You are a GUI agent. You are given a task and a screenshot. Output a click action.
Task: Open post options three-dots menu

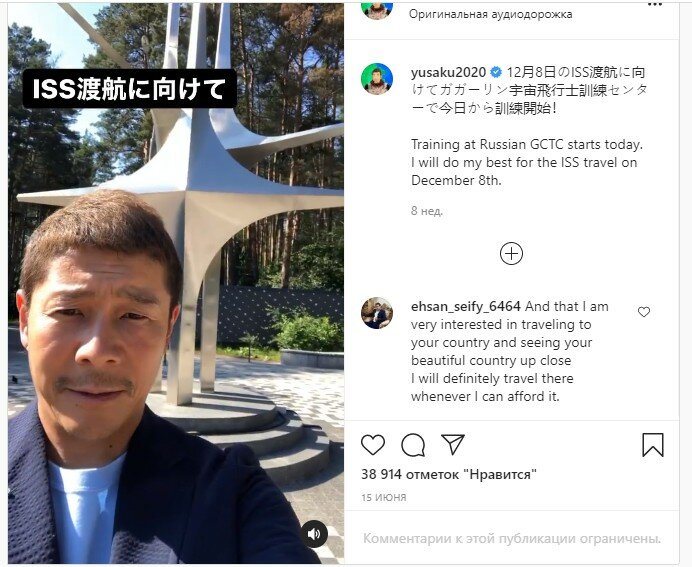[x=655, y=4]
